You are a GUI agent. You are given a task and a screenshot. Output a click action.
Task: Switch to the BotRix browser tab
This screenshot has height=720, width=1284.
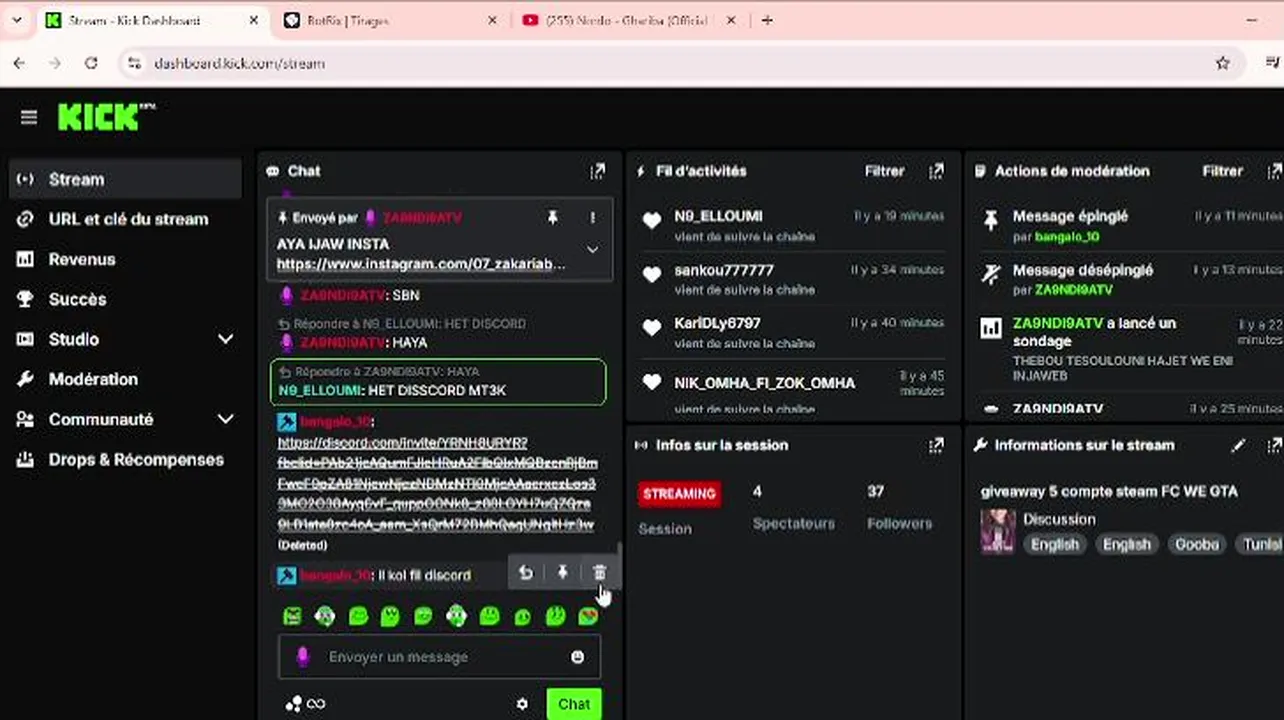[390, 20]
